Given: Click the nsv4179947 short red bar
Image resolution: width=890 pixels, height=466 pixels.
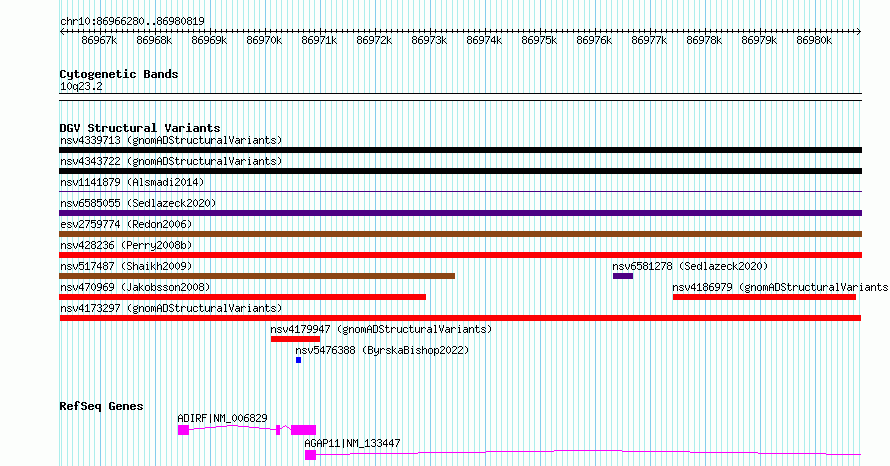Looking at the screenshot, I should coord(295,339).
